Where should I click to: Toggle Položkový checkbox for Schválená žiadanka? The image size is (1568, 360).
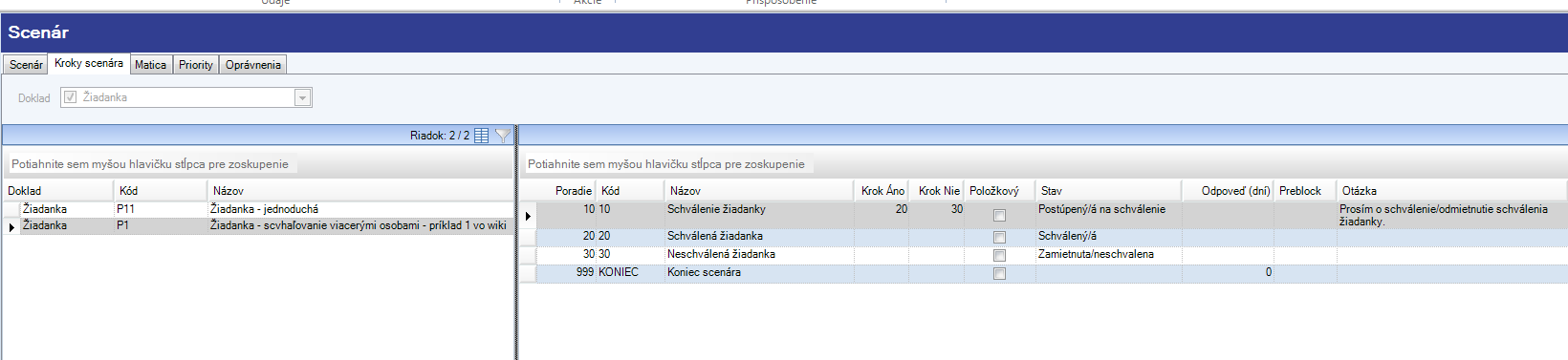999,237
